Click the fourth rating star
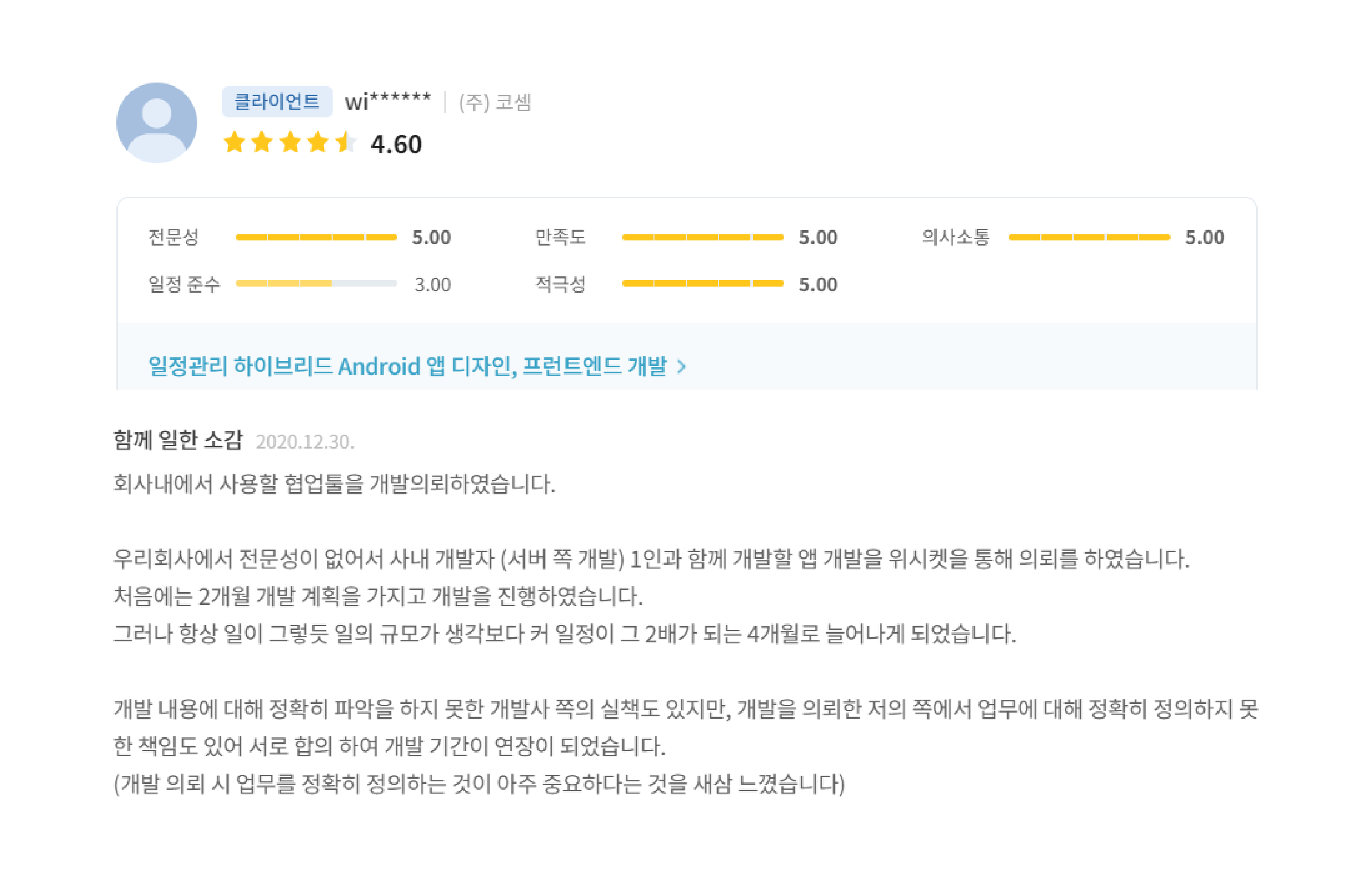The height and width of the screenshot is (891, 1372). (318, 142)
